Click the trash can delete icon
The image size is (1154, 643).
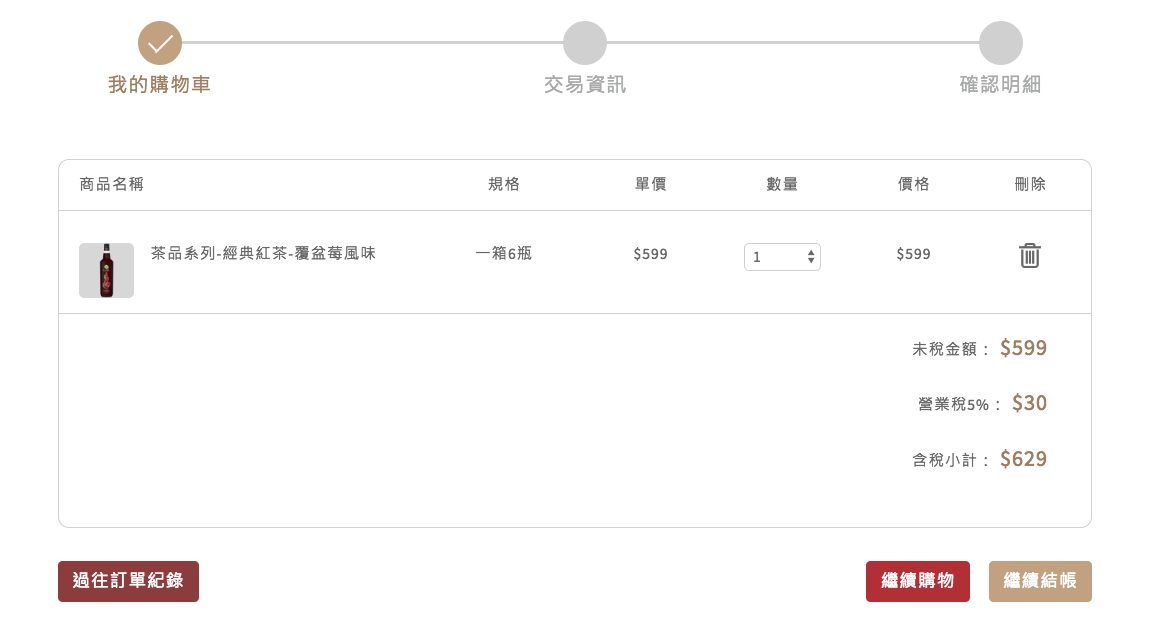[x=1030, y=255]
